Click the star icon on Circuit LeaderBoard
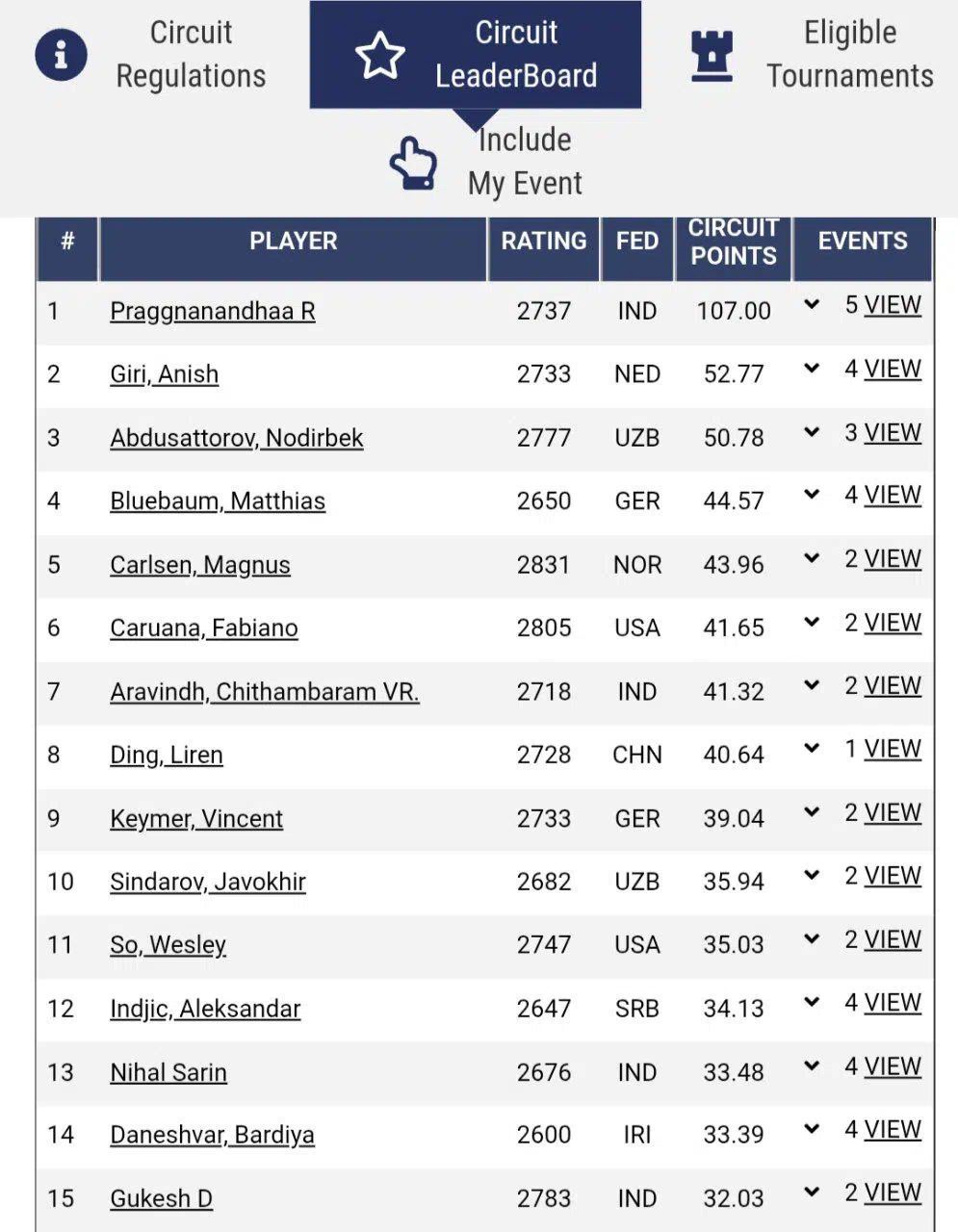 tap(380, 55)
